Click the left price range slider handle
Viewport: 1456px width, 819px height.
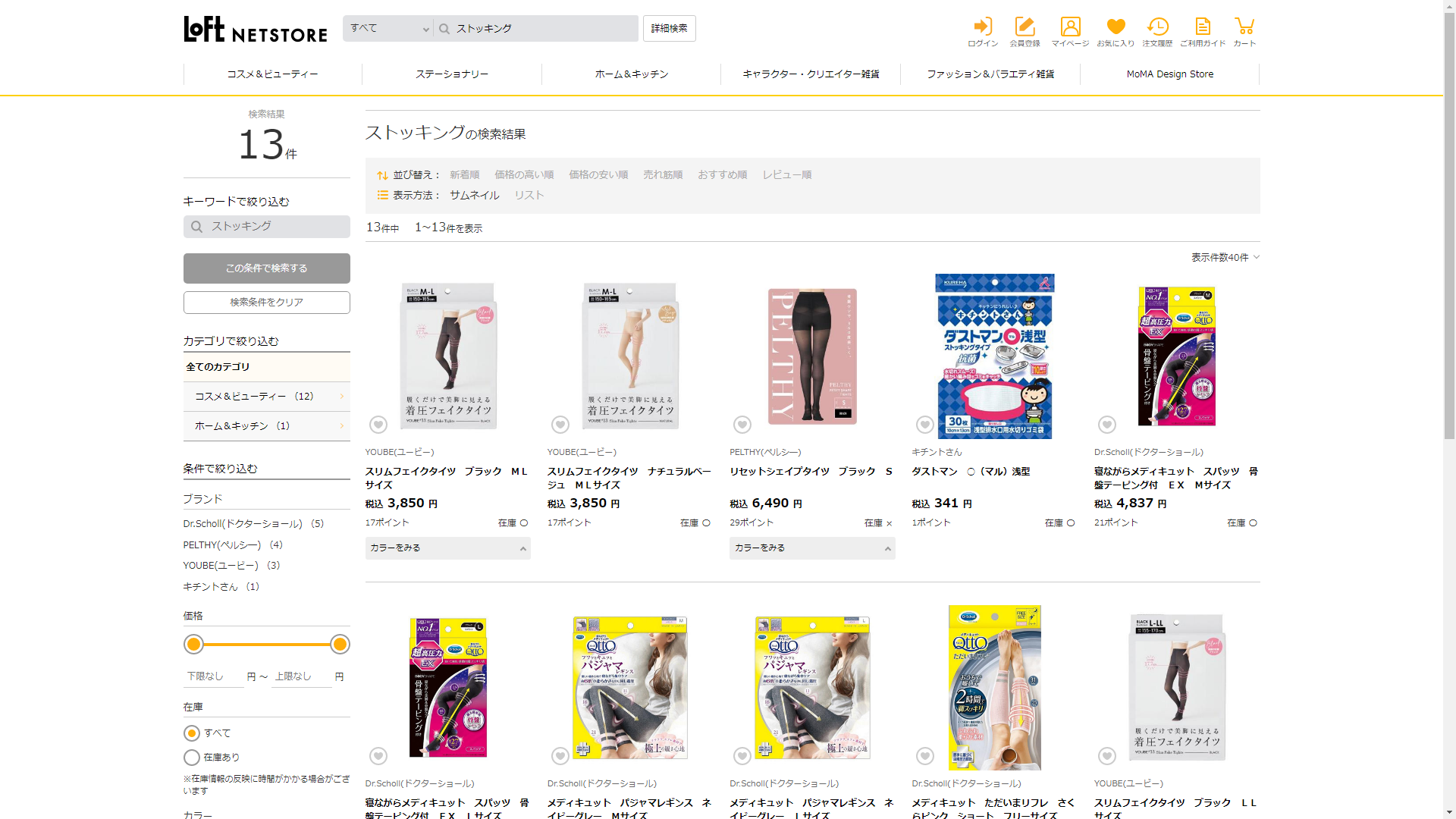(x=194, y=645)
